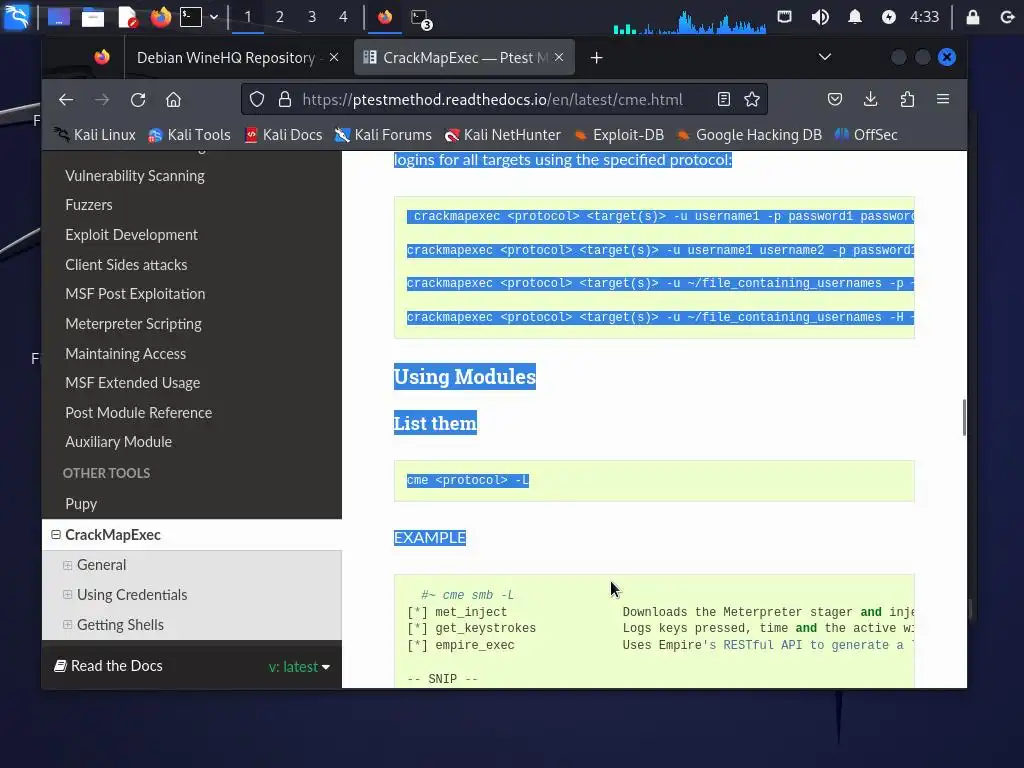Open Post Module Reference in sidebar
This screenshot has width=1024, height=768.
pos(138,413)
